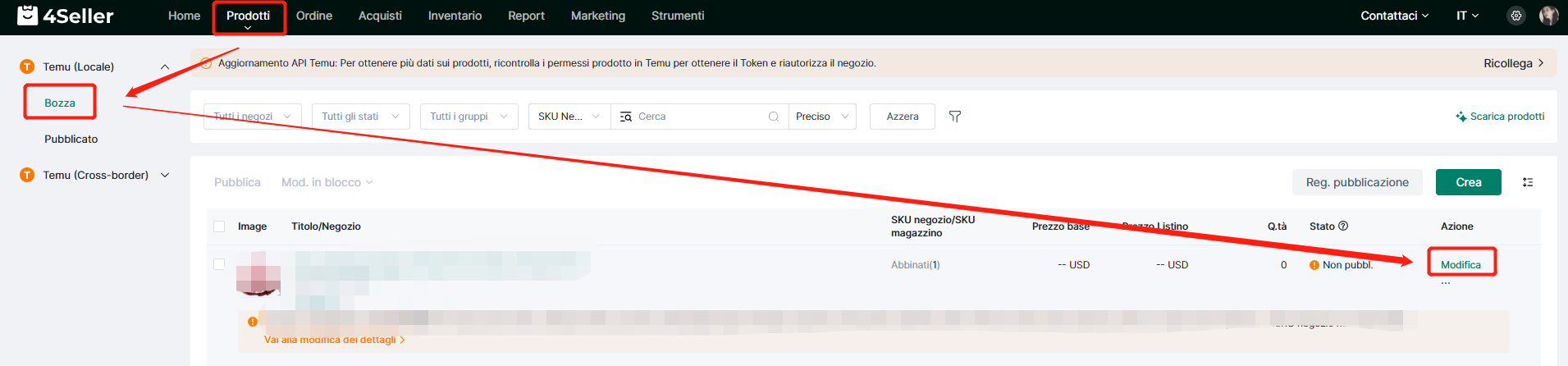Screen dimensions: 1568x366
Task: Open the column list settings icon
Action: 1528,182
